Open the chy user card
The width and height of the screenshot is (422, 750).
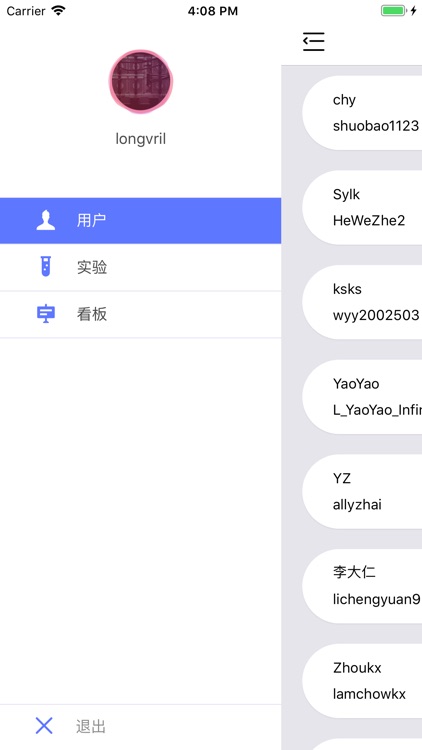coord(362,113)
